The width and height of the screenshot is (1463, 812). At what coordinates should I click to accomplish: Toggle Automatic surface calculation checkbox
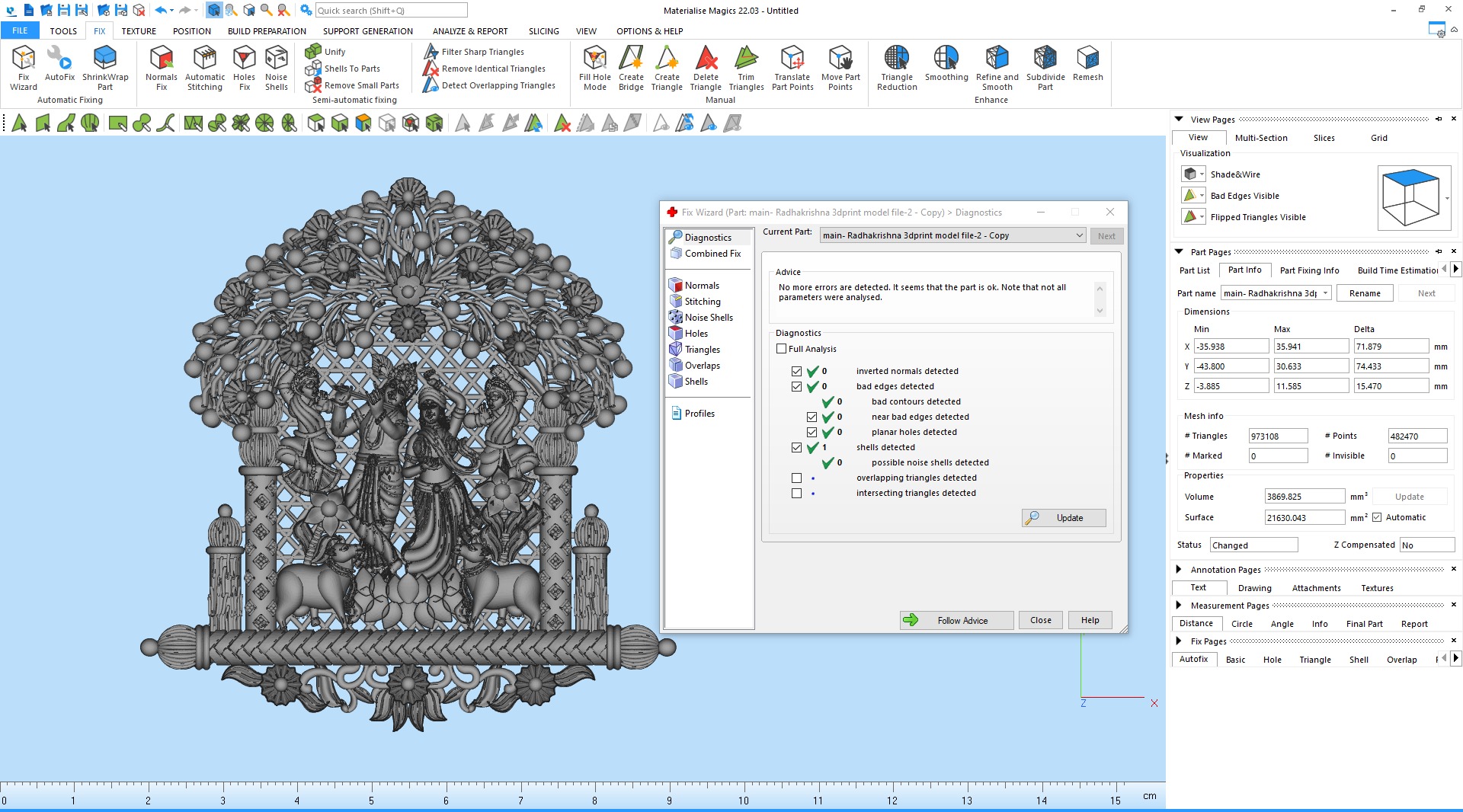tap(1377, 518)
